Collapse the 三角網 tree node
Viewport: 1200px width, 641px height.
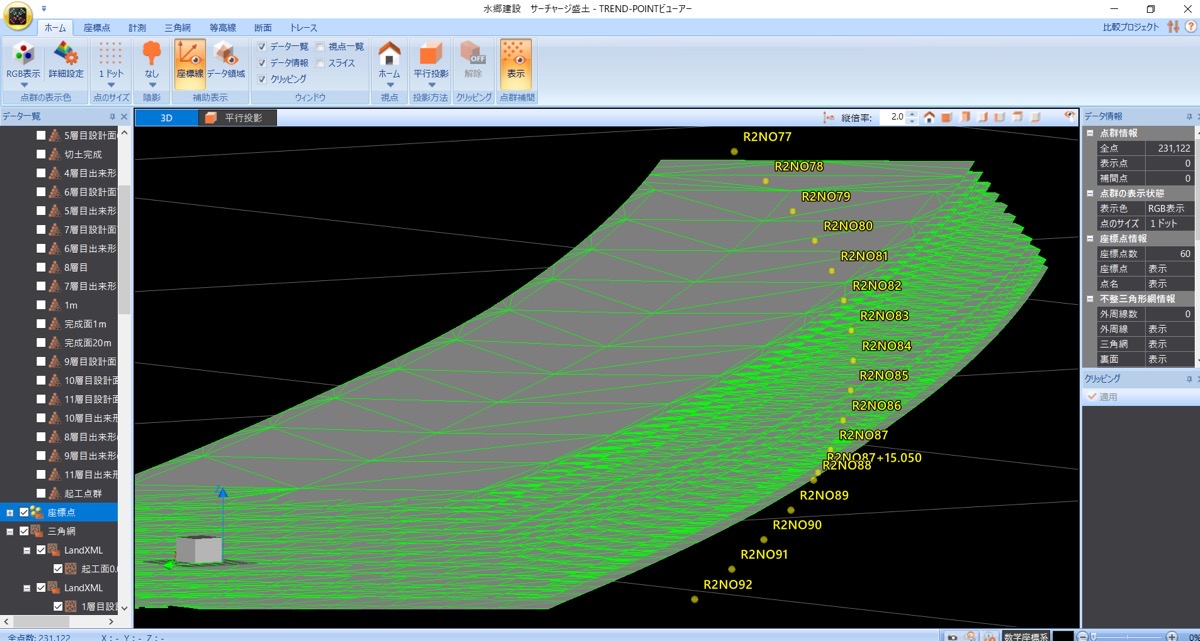tap(9, 531)
